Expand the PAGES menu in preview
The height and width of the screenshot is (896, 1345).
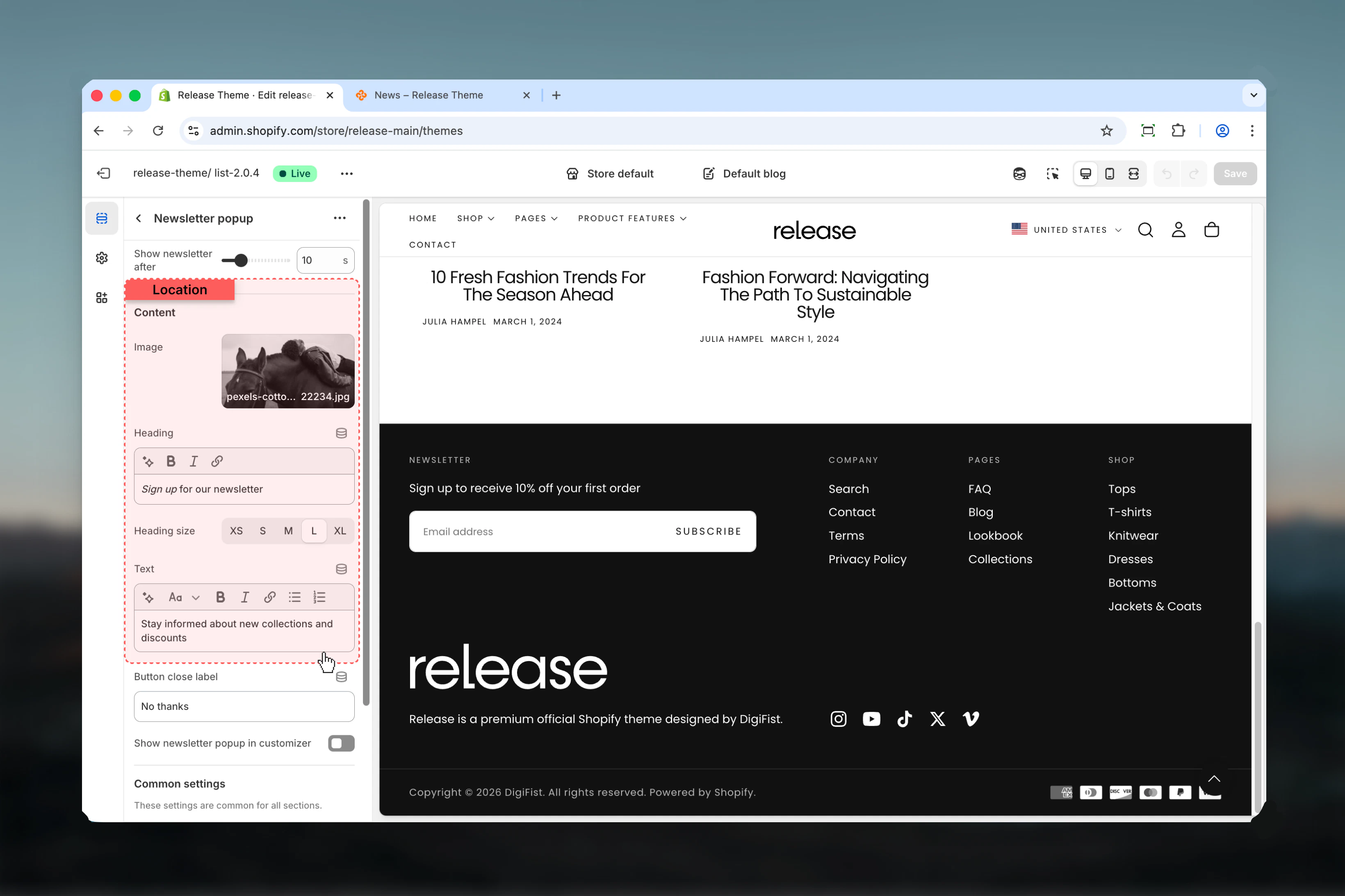[x=536, y=218]
